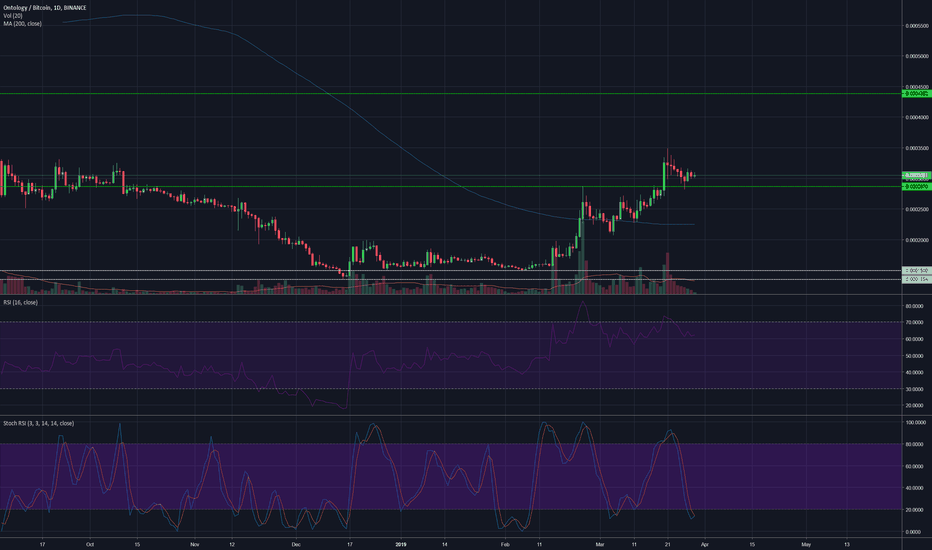932x550 pixels.
Task: Click the Stoch RSI 0.0000 scale label
Action: click(914, 532)
